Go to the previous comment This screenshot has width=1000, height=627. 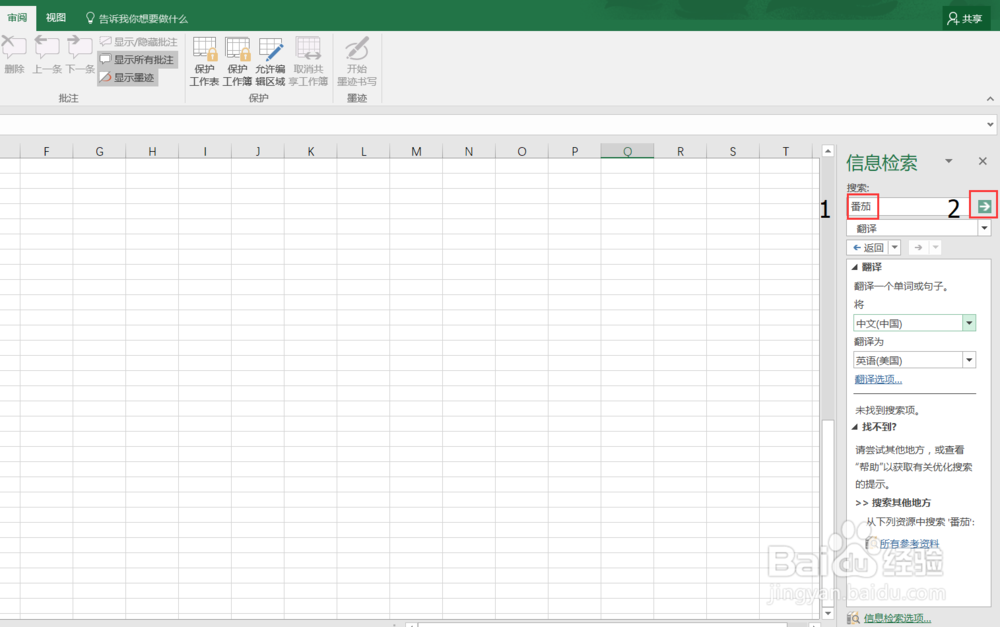pyautogui.click(x=47, y=55)
